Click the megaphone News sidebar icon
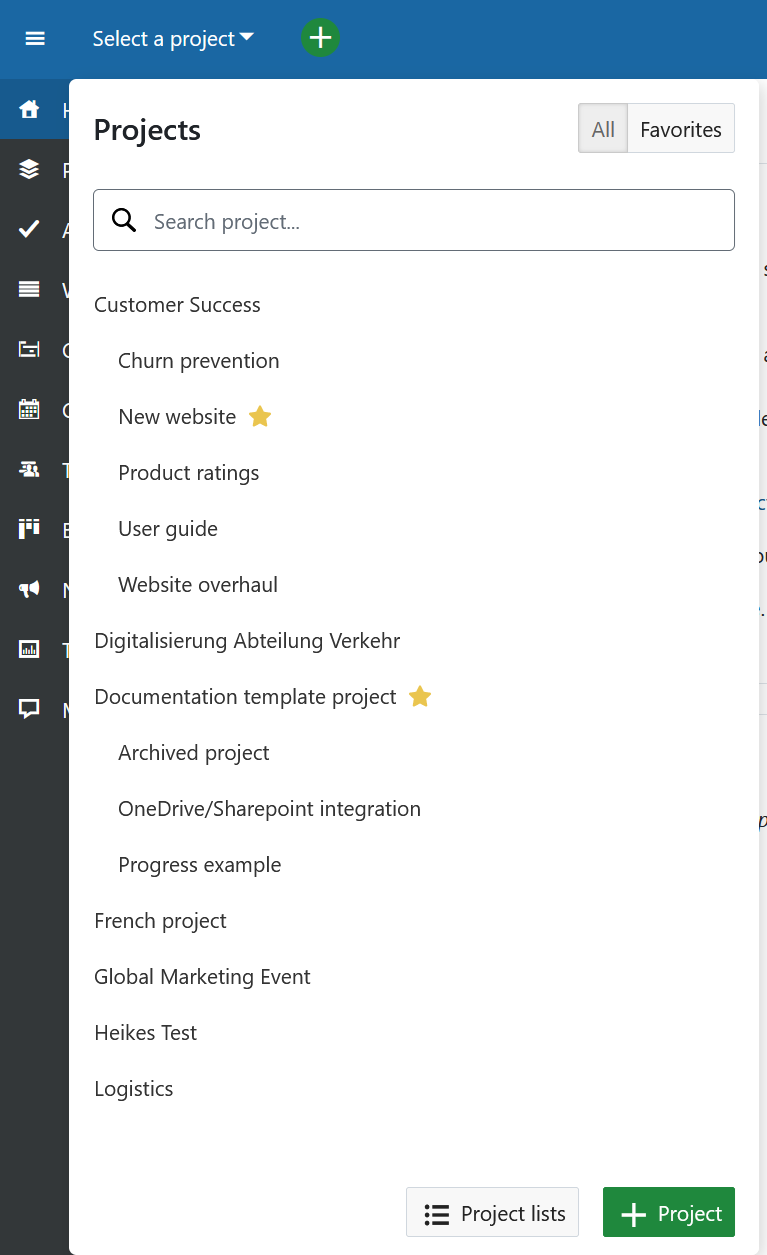This screenshot has width=767, height=1255. (30, 590)
